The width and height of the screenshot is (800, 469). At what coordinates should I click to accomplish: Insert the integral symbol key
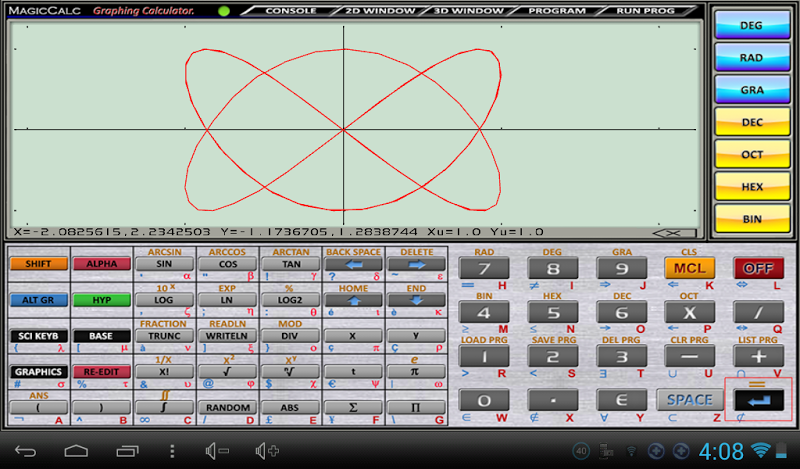pos(165,408)
